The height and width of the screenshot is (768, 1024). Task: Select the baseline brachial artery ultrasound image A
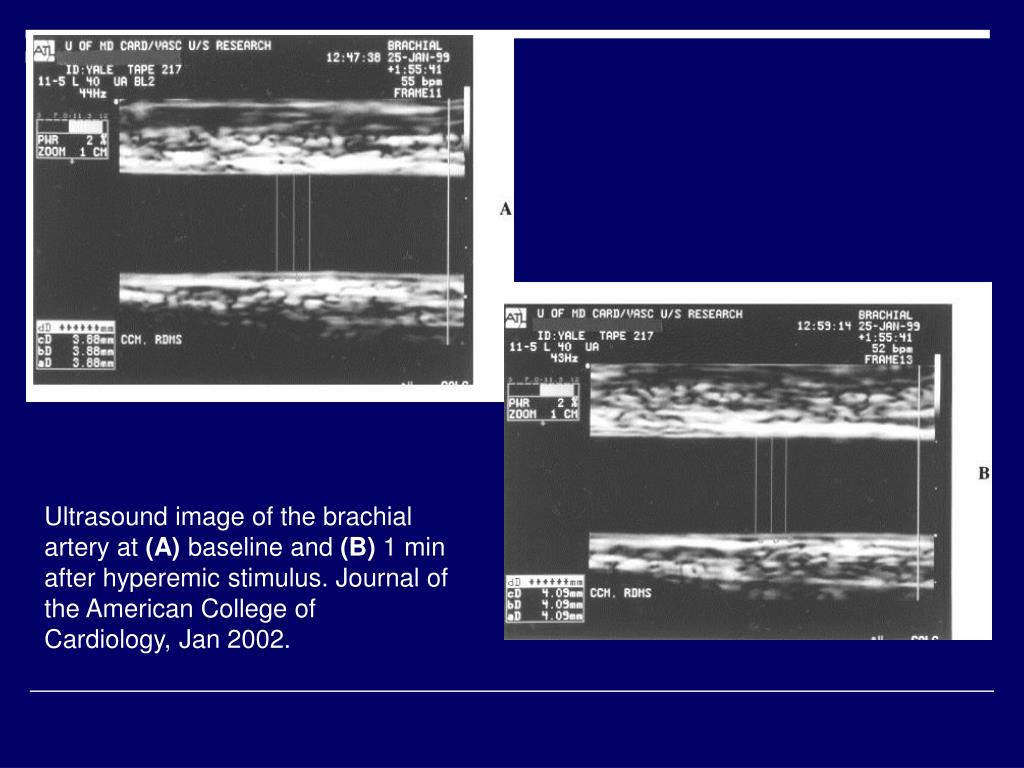(x=253, y=210)
